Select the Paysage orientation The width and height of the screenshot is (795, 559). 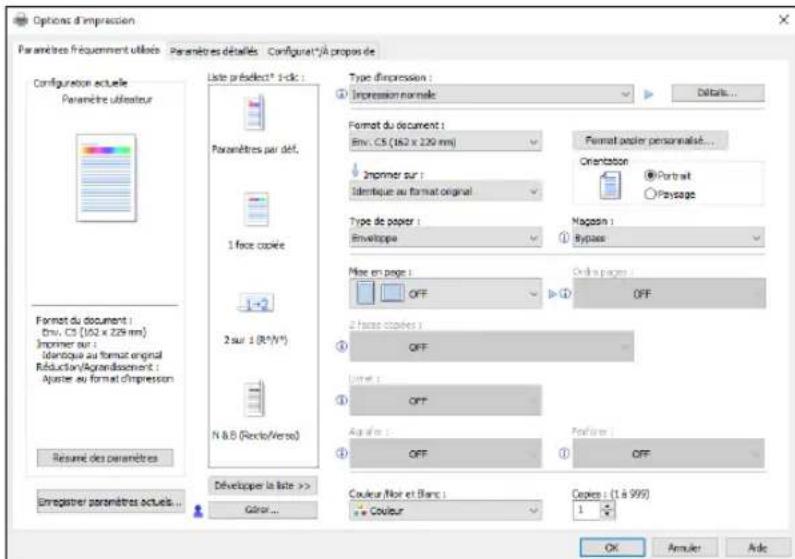click(x=670, y=194)
